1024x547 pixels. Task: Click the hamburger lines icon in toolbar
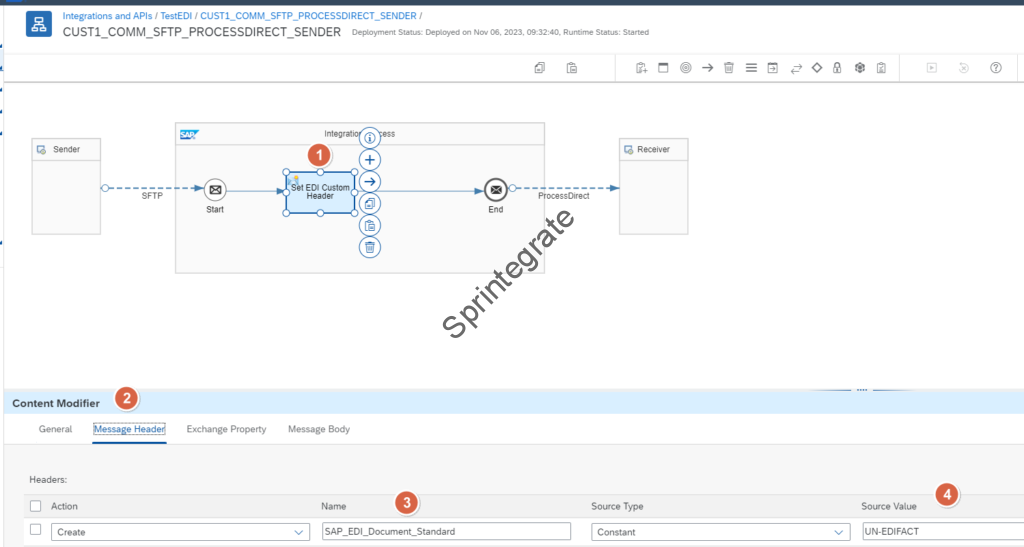(751, 68)
